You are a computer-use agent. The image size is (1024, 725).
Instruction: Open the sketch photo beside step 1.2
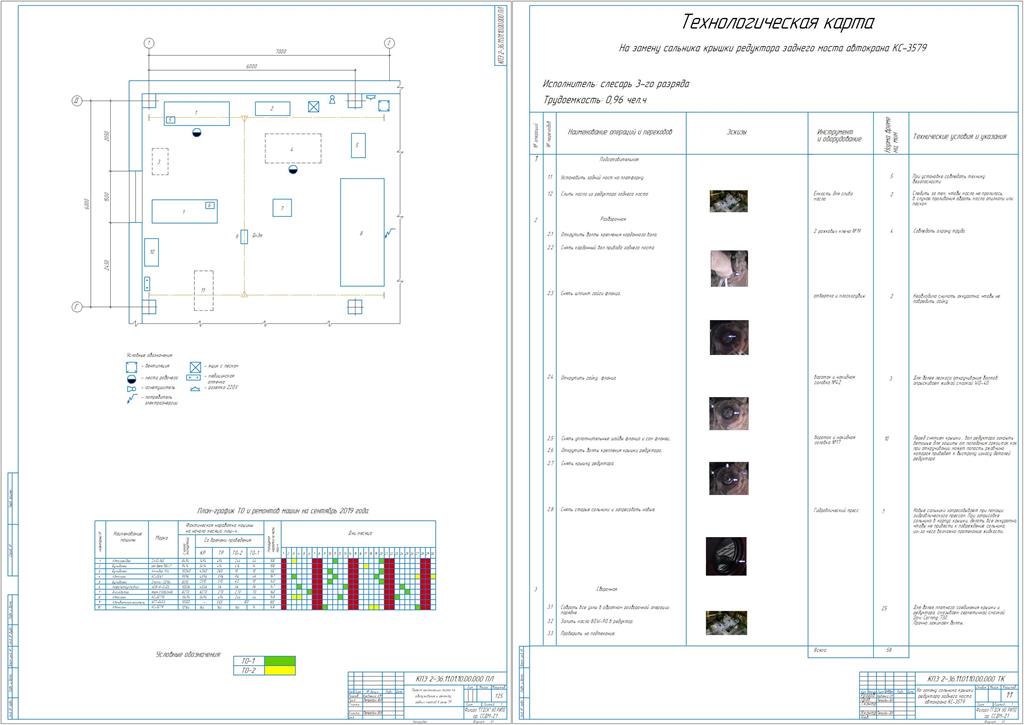click(729, 201)
